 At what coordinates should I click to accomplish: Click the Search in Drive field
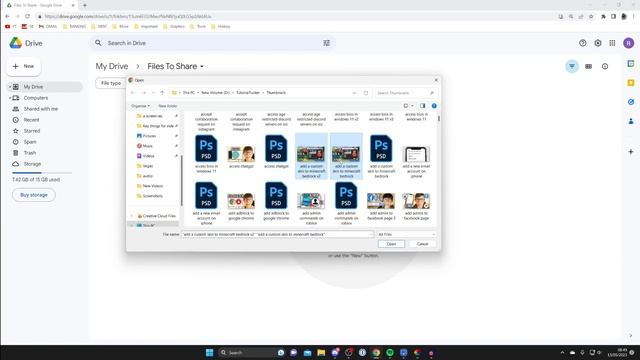point(212,43)
